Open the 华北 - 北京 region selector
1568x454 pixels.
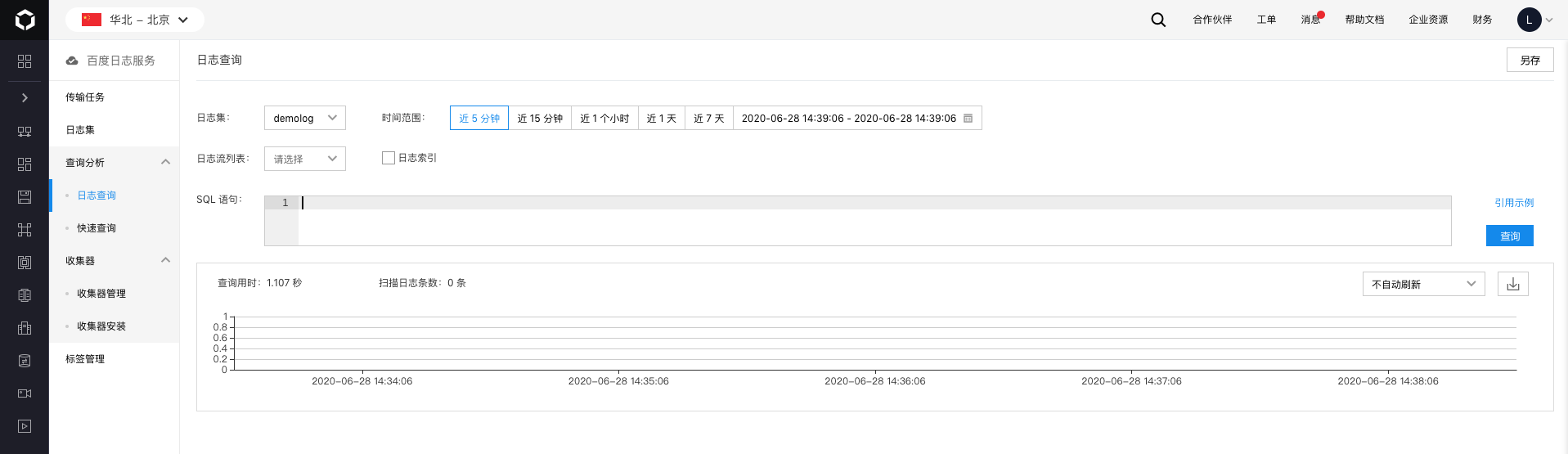tap(135, 20)
